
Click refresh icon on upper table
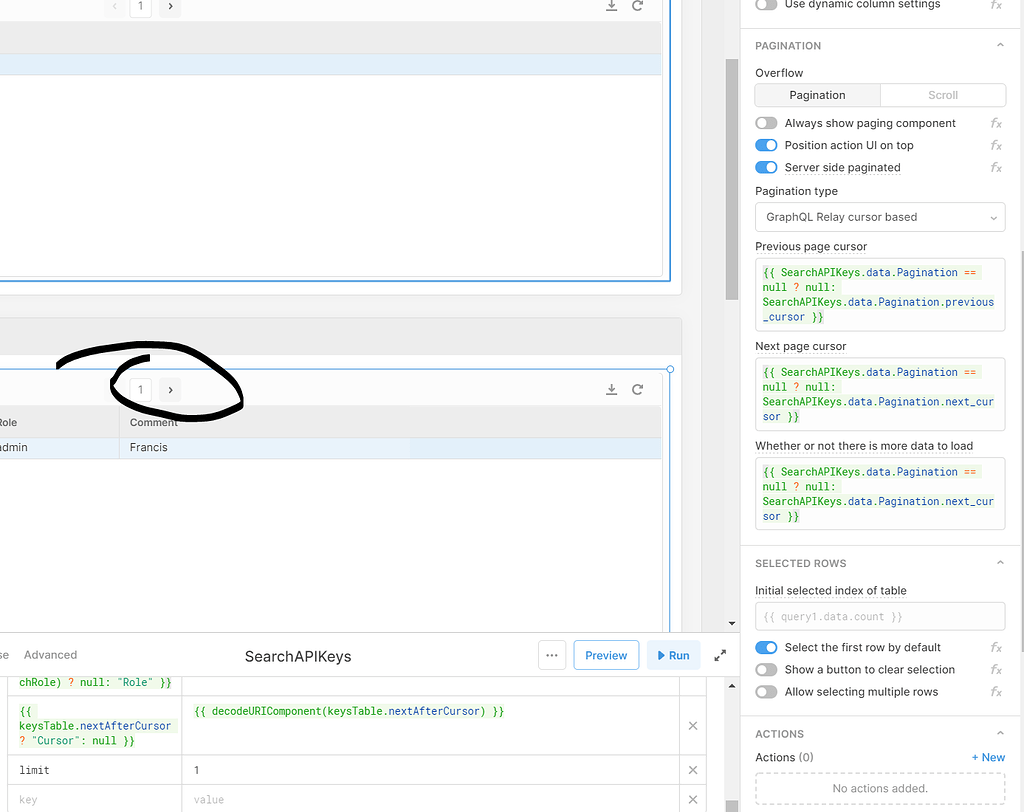click(x=637, y=6)
